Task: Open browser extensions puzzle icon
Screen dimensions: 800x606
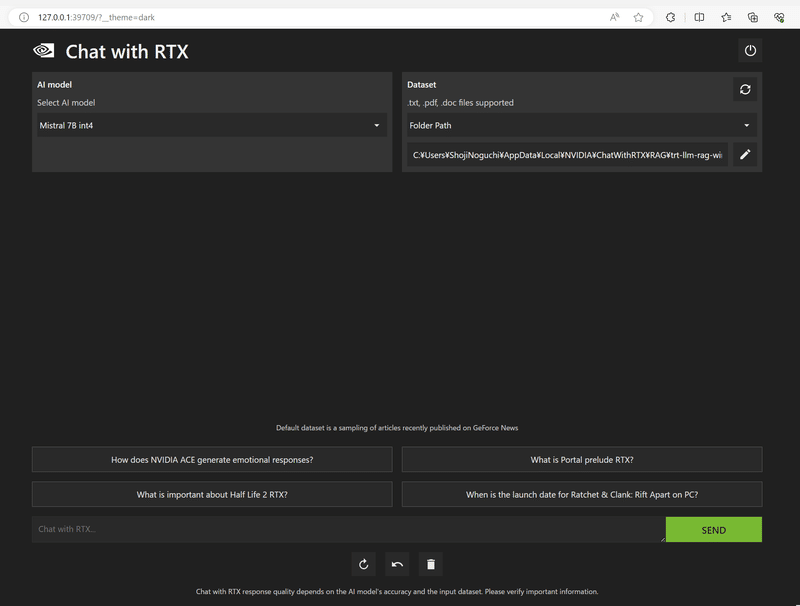Action: click(x=670, y=17)
